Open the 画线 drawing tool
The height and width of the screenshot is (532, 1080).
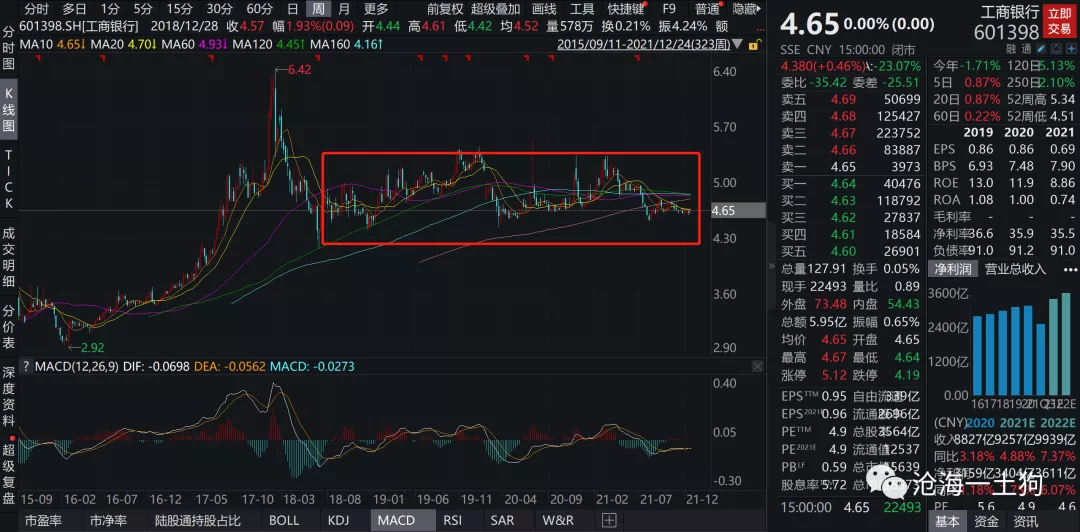(x=544, y=9)
